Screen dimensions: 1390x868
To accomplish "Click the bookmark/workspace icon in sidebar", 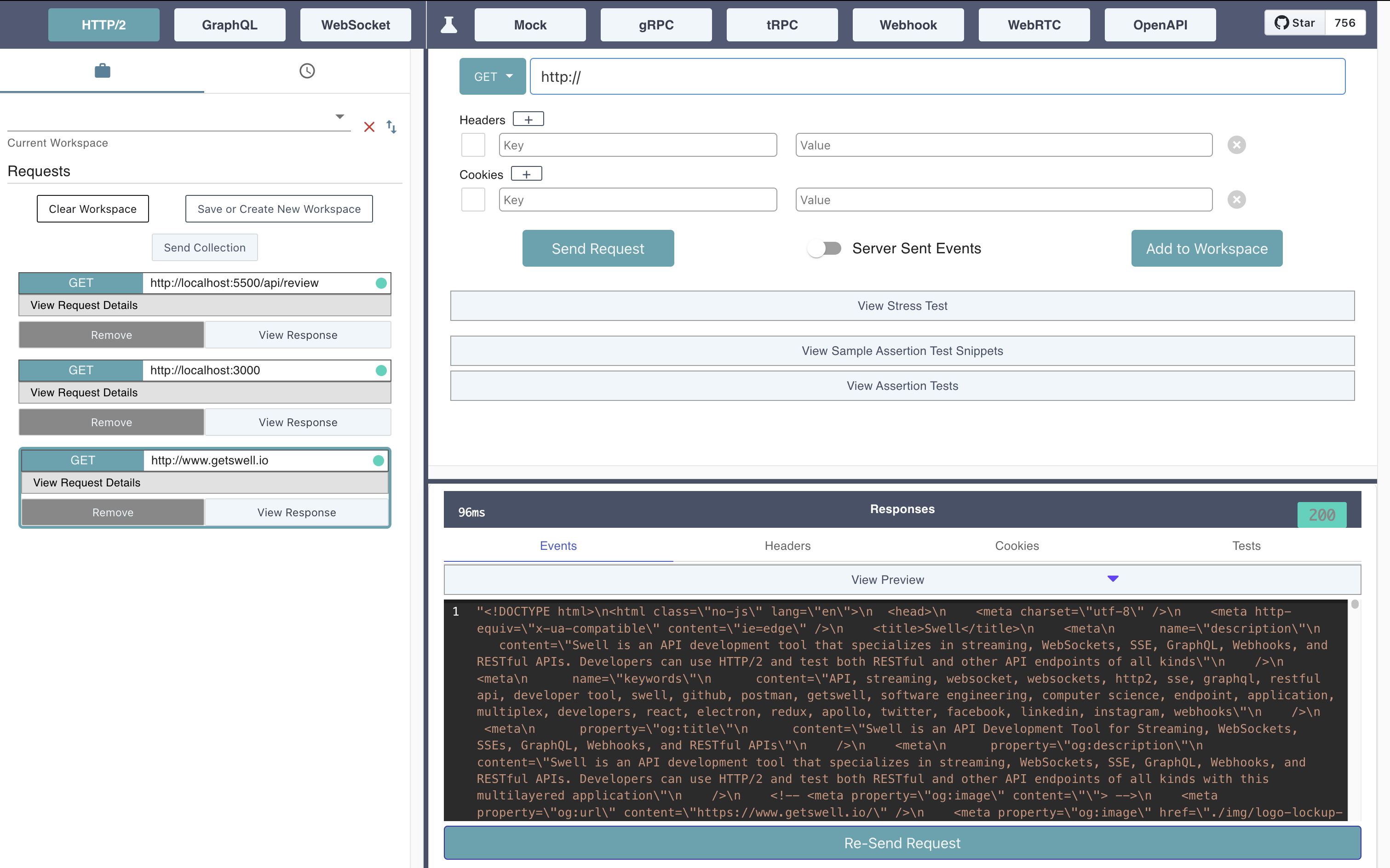I will click(103, 70).
